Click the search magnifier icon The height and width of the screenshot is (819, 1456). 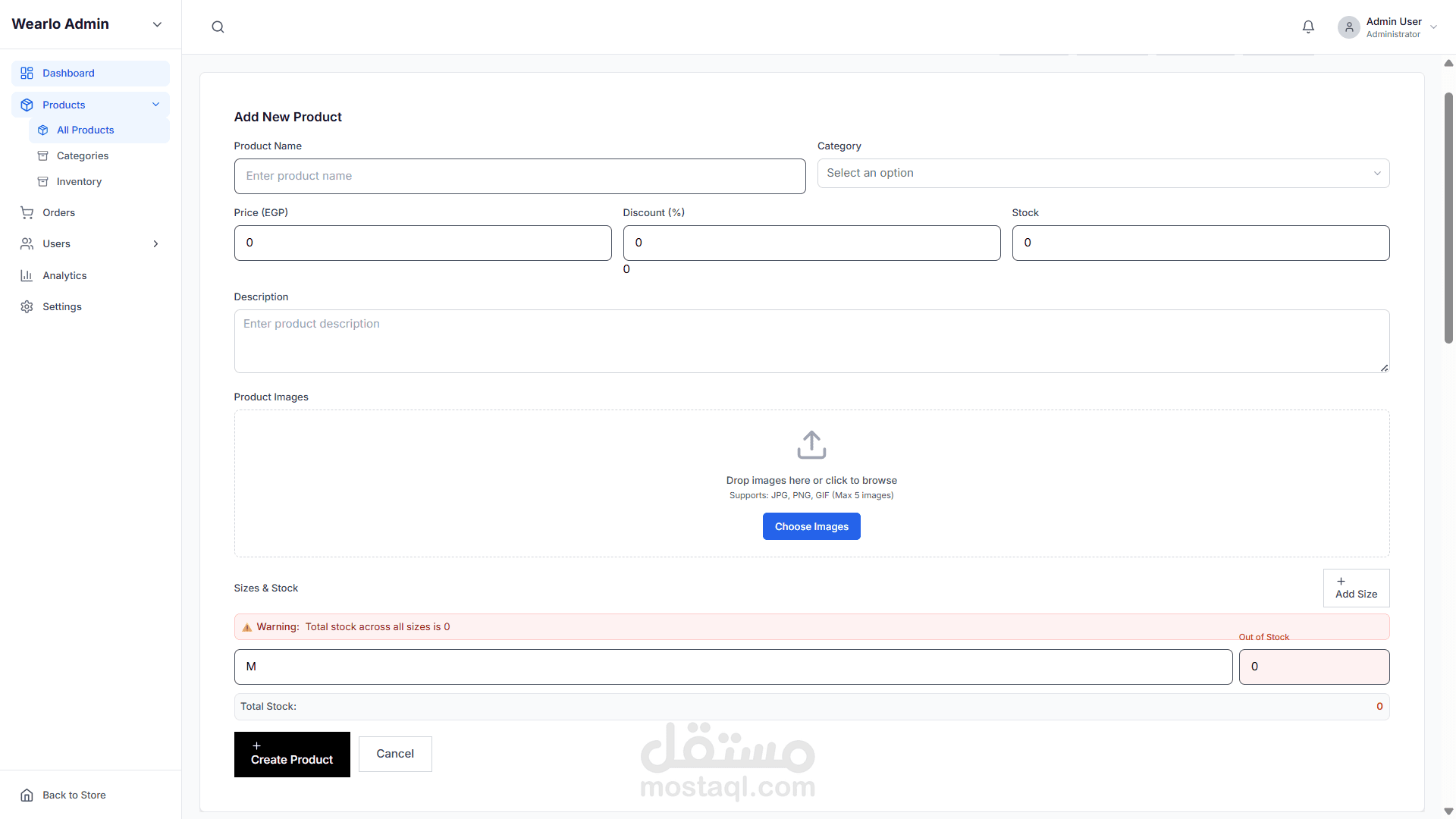click(218, 27)
